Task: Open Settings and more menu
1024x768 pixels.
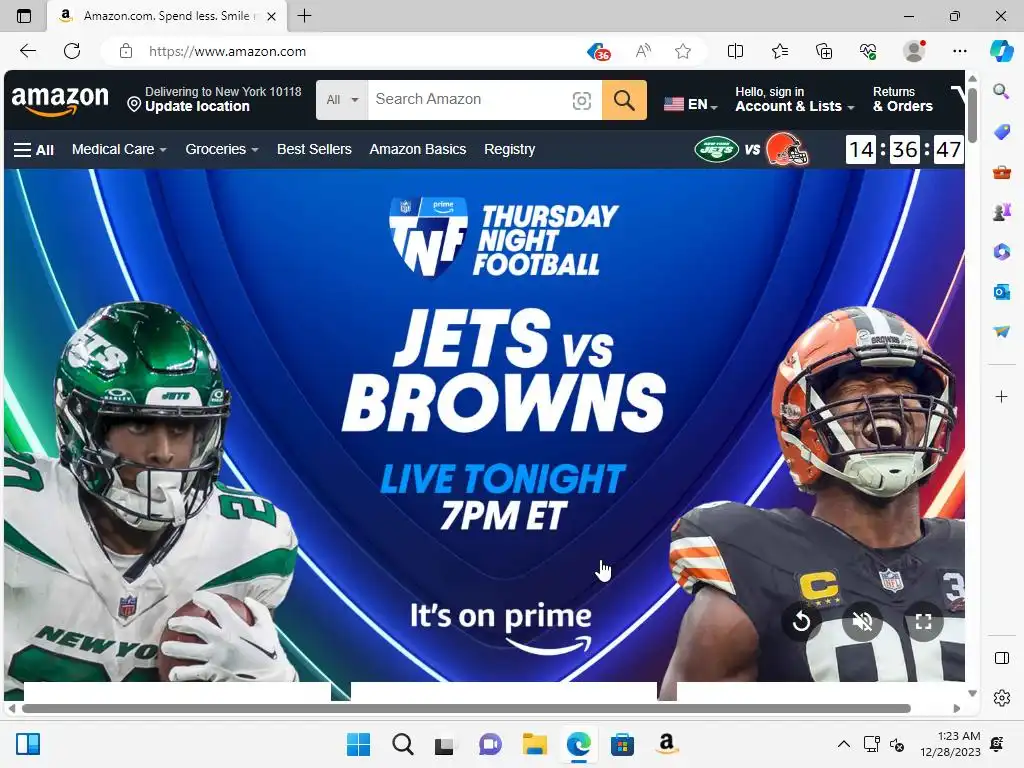Action: tap(959, 51)
